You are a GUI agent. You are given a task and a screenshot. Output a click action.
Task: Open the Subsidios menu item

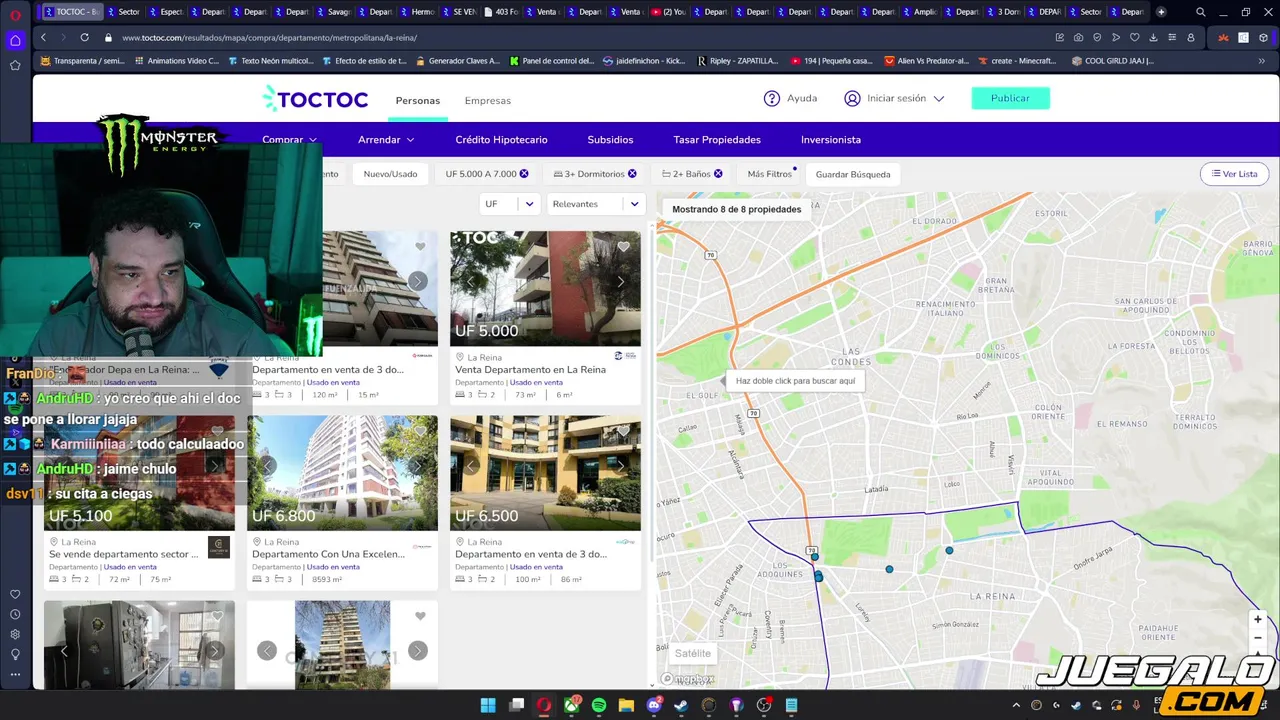[x=610, y=140]
